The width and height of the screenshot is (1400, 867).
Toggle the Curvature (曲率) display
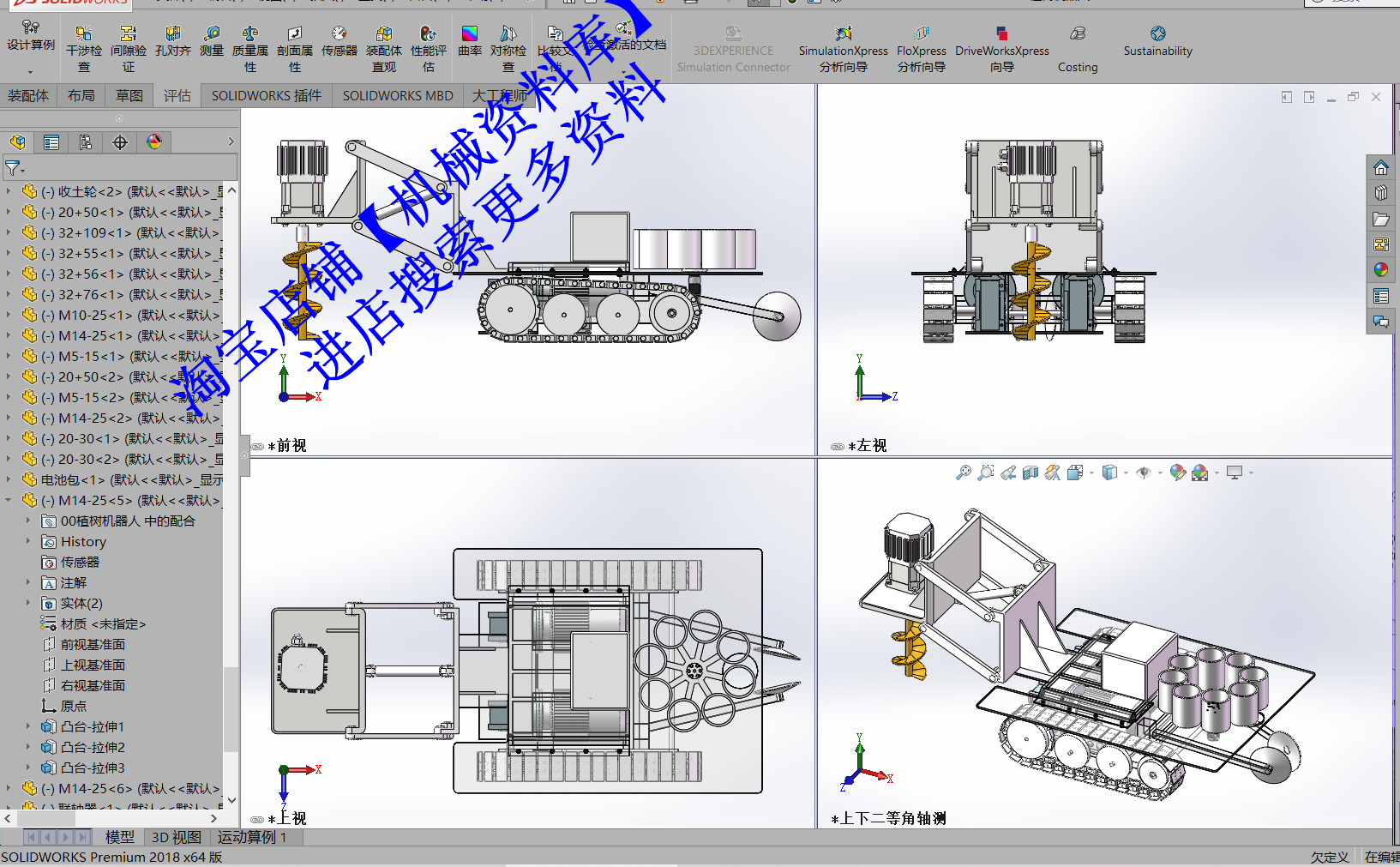coord(470,41)
